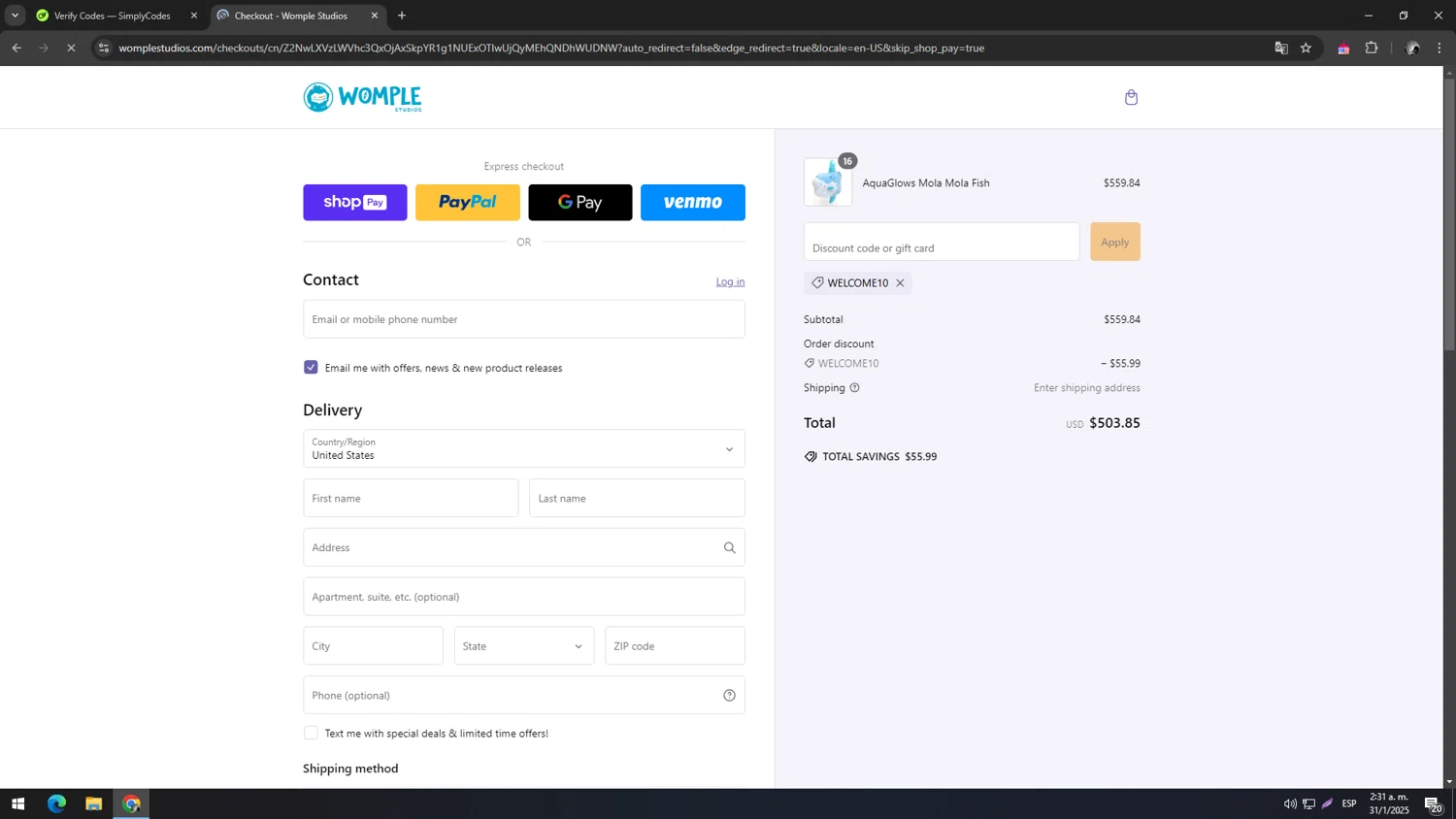Focus the City field
Viewport: 1456px width, 819px height.
click(373, 646)
